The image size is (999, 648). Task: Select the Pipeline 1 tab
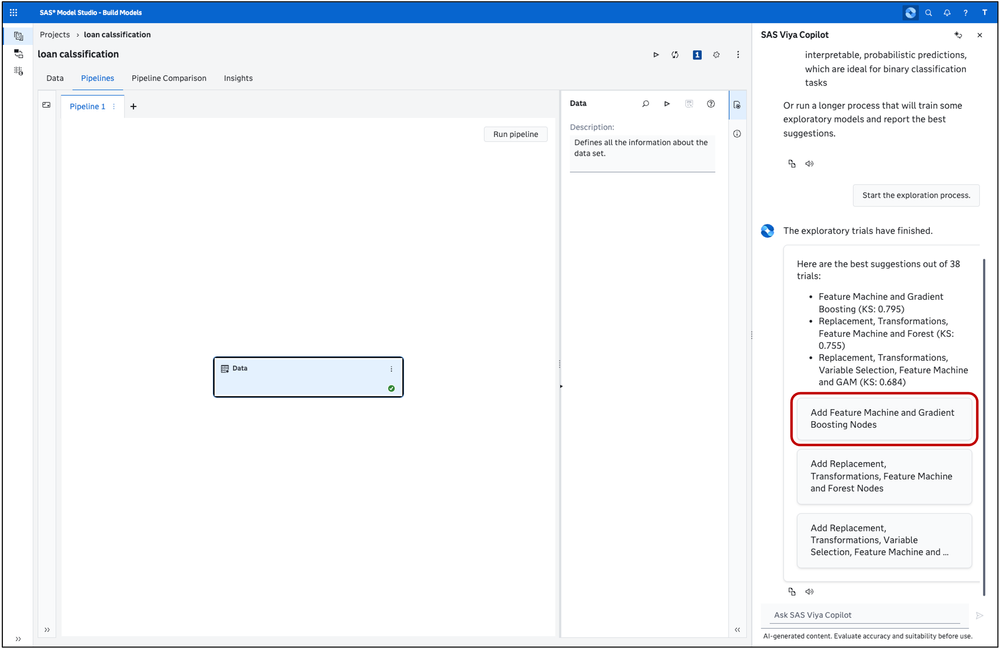point(87,106)
